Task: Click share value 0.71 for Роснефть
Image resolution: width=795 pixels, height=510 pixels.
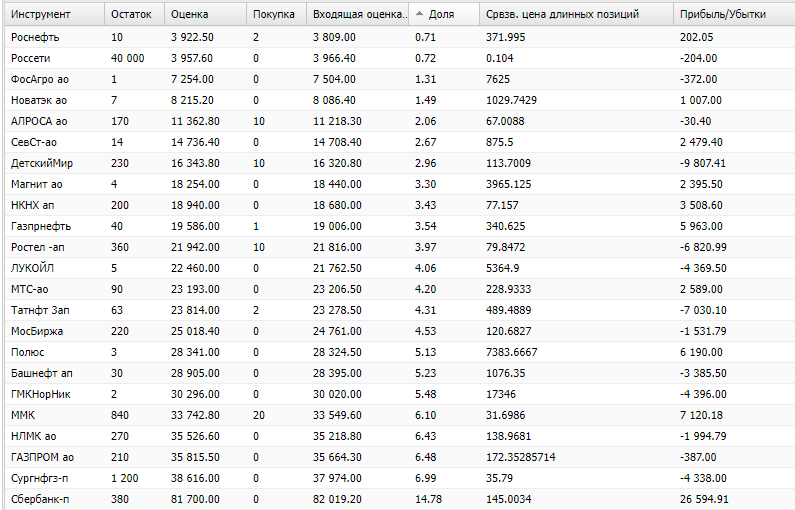Action: 425,38
